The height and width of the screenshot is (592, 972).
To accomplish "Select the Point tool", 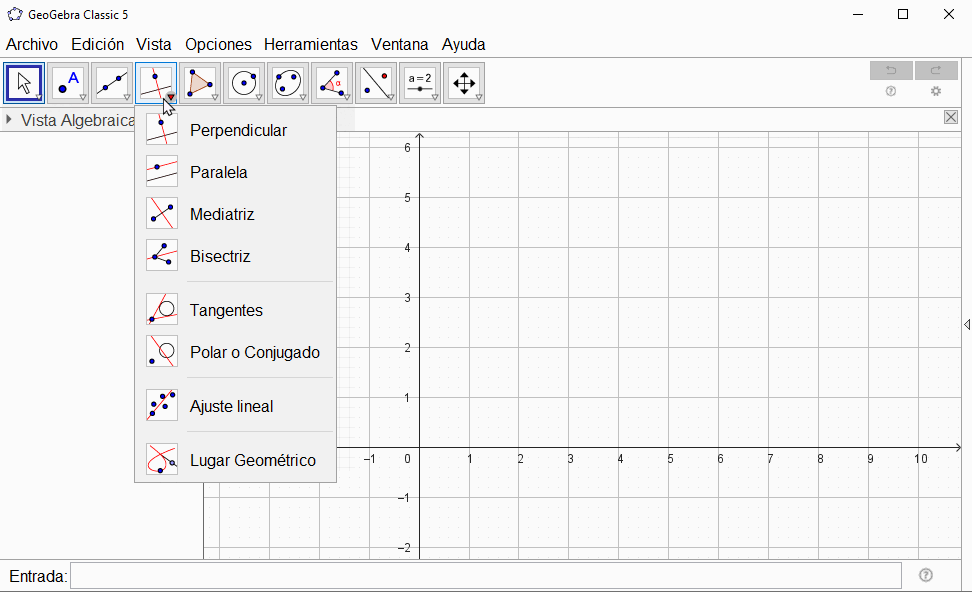I will point(68,83).
